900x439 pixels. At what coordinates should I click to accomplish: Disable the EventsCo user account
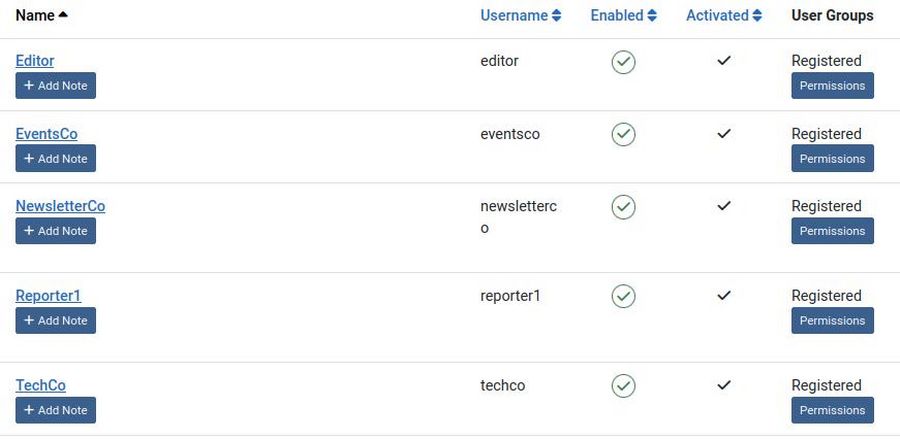[623, 134]
